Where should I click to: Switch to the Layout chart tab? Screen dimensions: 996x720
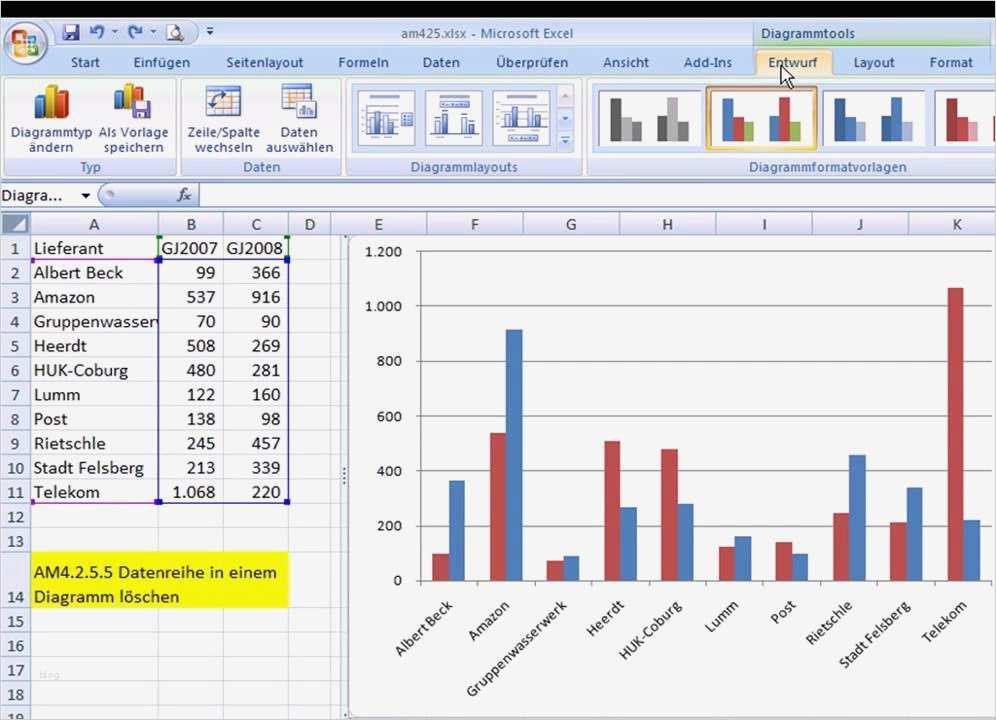tap(873, 62)
